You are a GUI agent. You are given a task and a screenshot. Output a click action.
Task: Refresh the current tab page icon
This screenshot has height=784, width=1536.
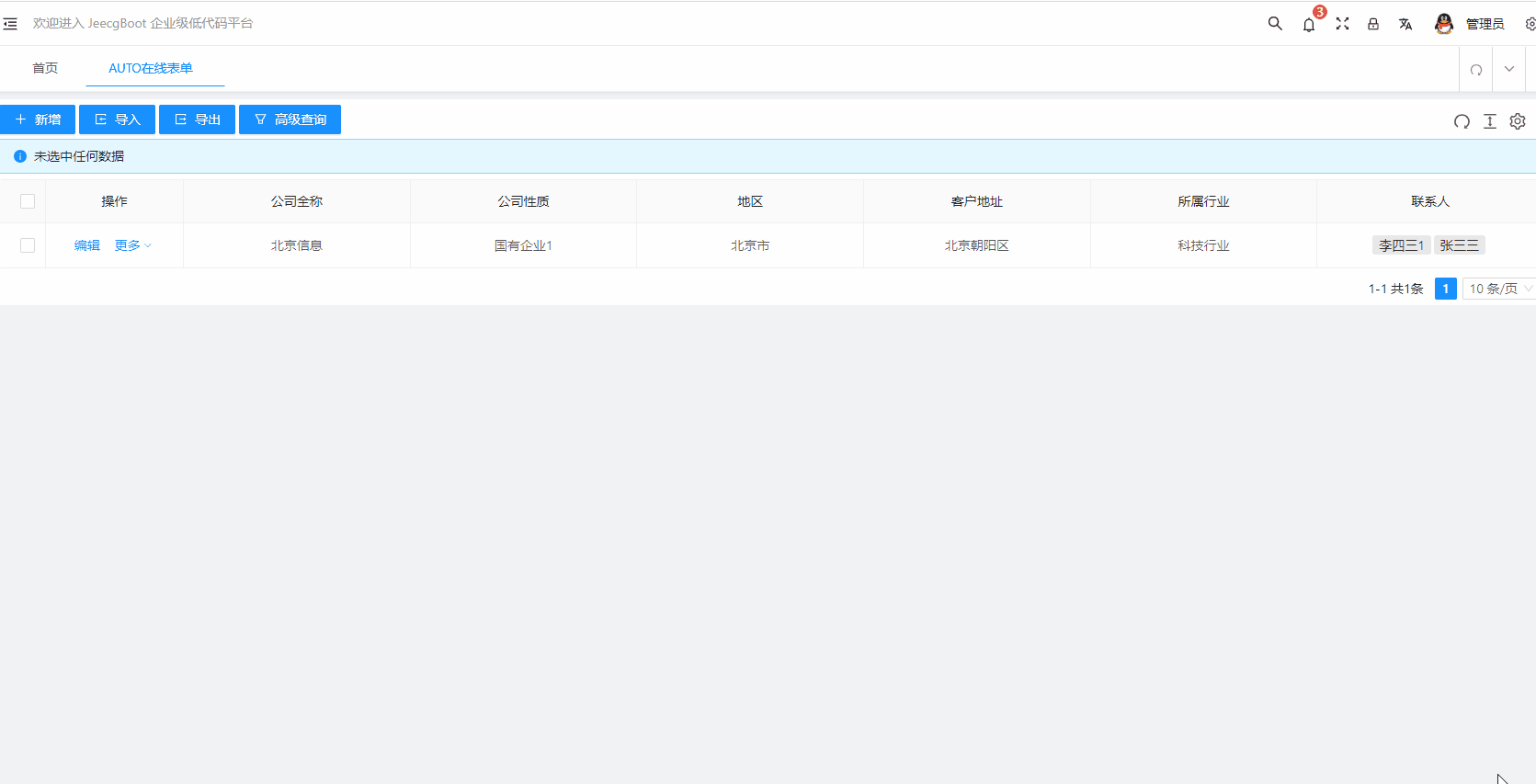pos(1476,69)
